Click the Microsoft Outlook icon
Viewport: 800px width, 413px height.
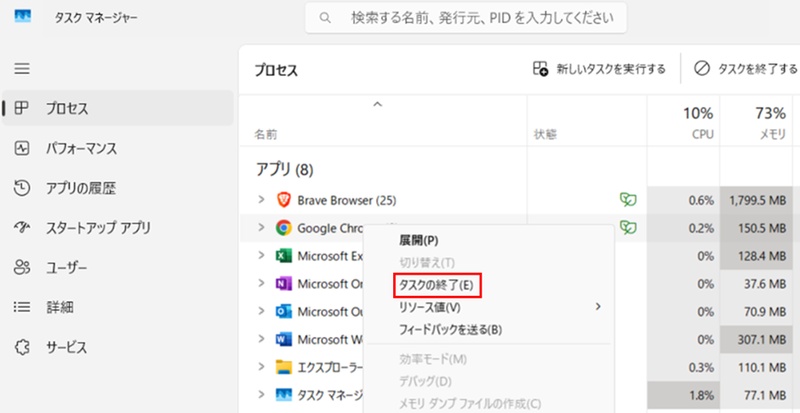283,311
